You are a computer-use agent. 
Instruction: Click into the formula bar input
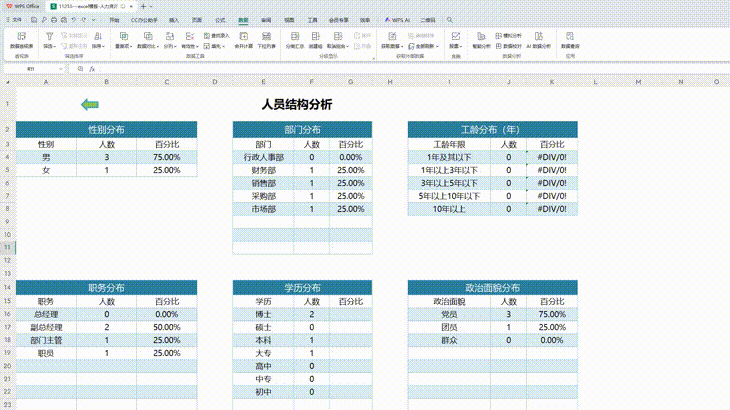coord(414,69)
